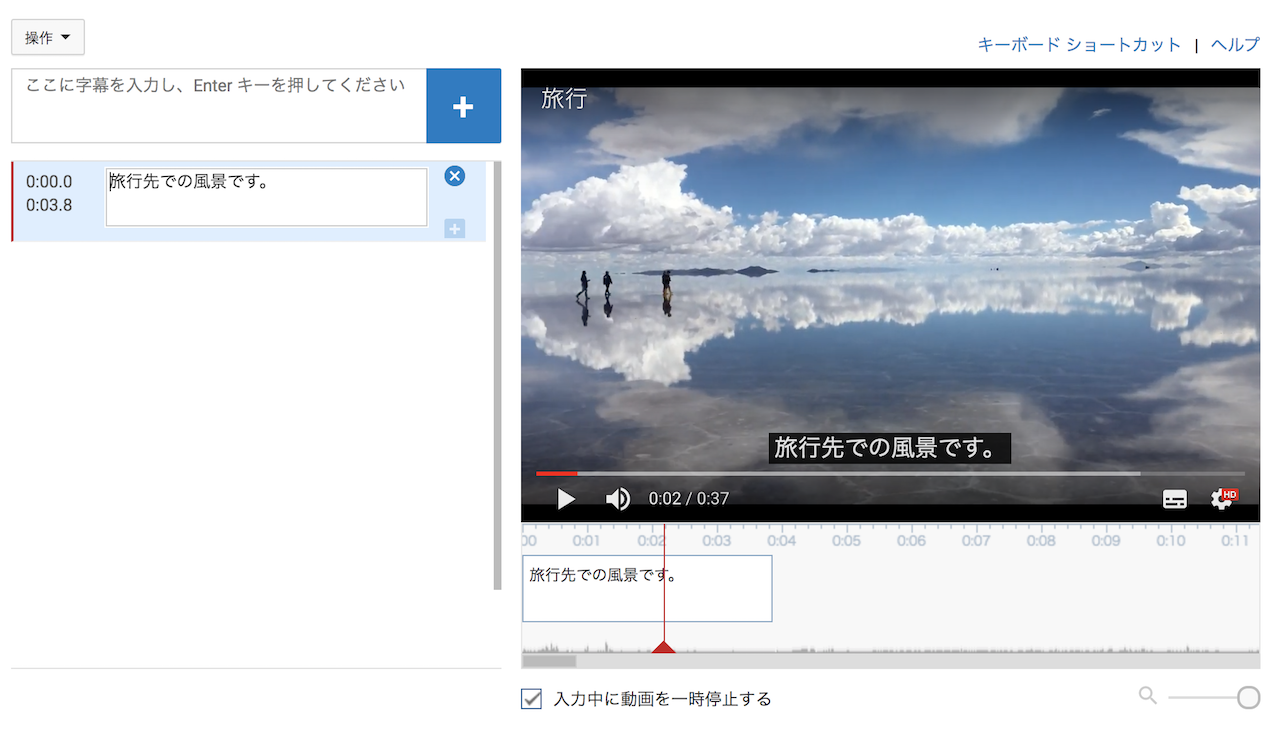Open the 操作 dropdown menu
The width and height of the screenshot is (1280, 743).
48,38
